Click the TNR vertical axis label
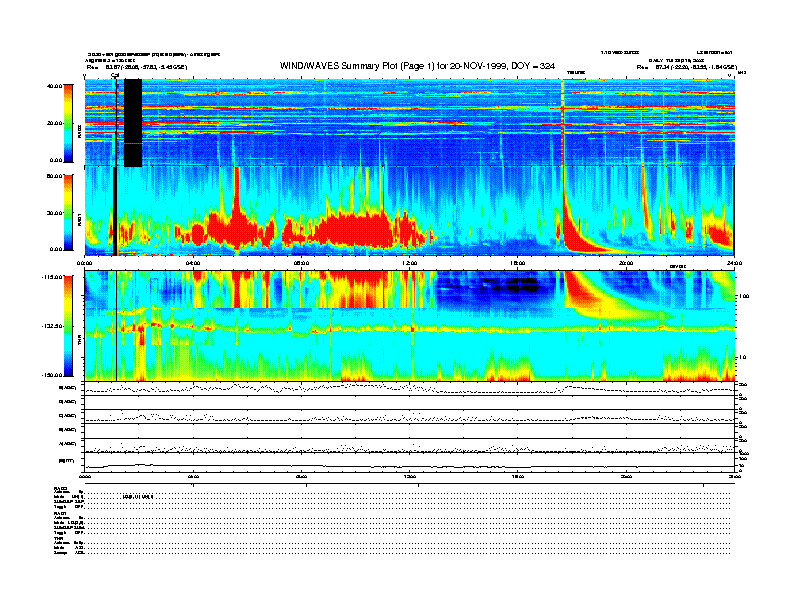This screenshot has width=792, height=612. point(79,342)
